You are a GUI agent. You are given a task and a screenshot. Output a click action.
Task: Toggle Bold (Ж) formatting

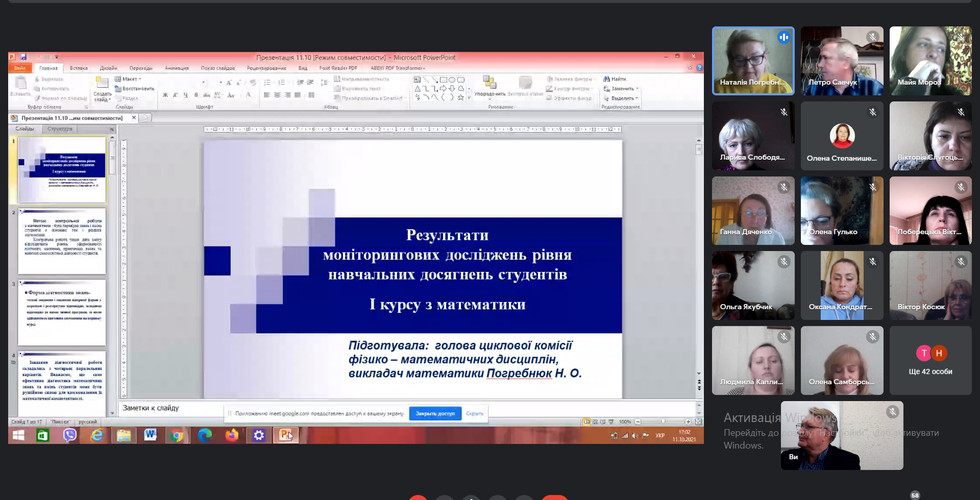tap(165, 95)
